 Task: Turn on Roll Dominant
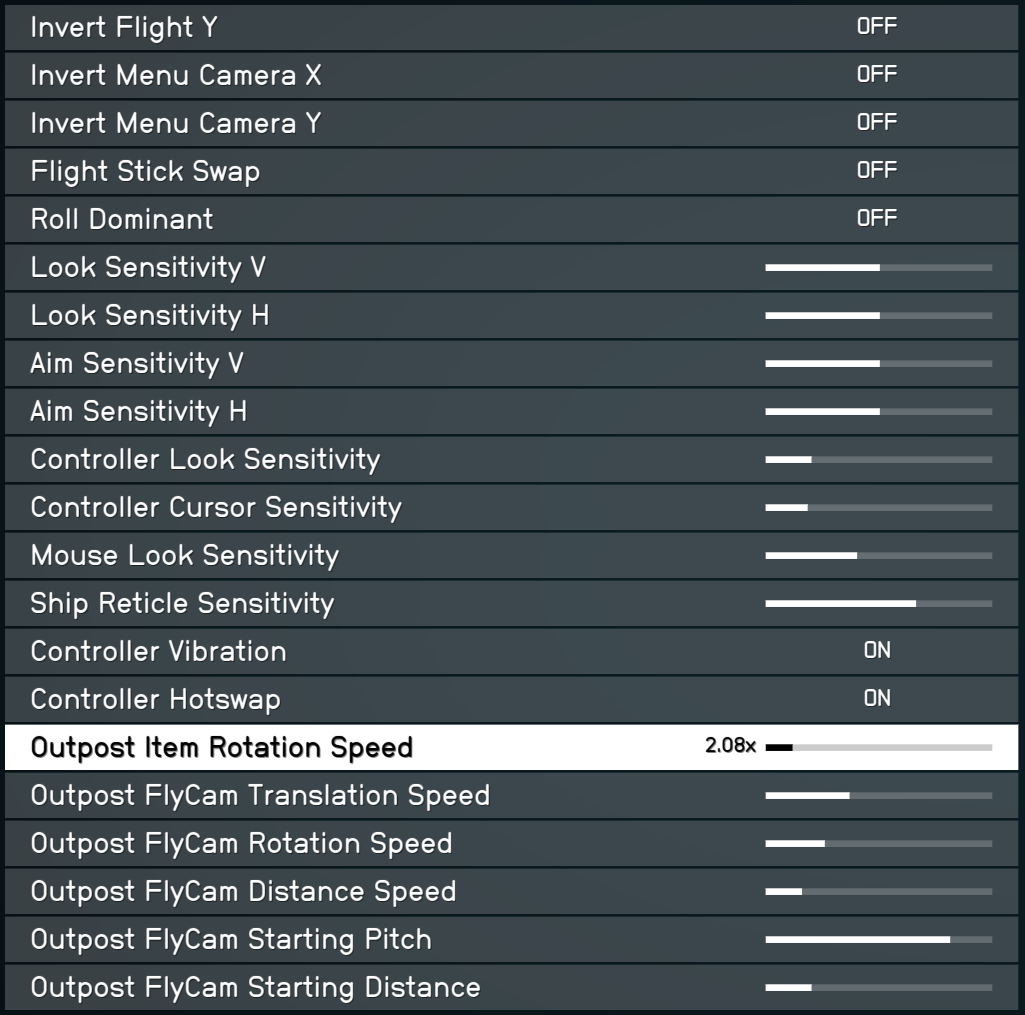[x=877, y=219]
